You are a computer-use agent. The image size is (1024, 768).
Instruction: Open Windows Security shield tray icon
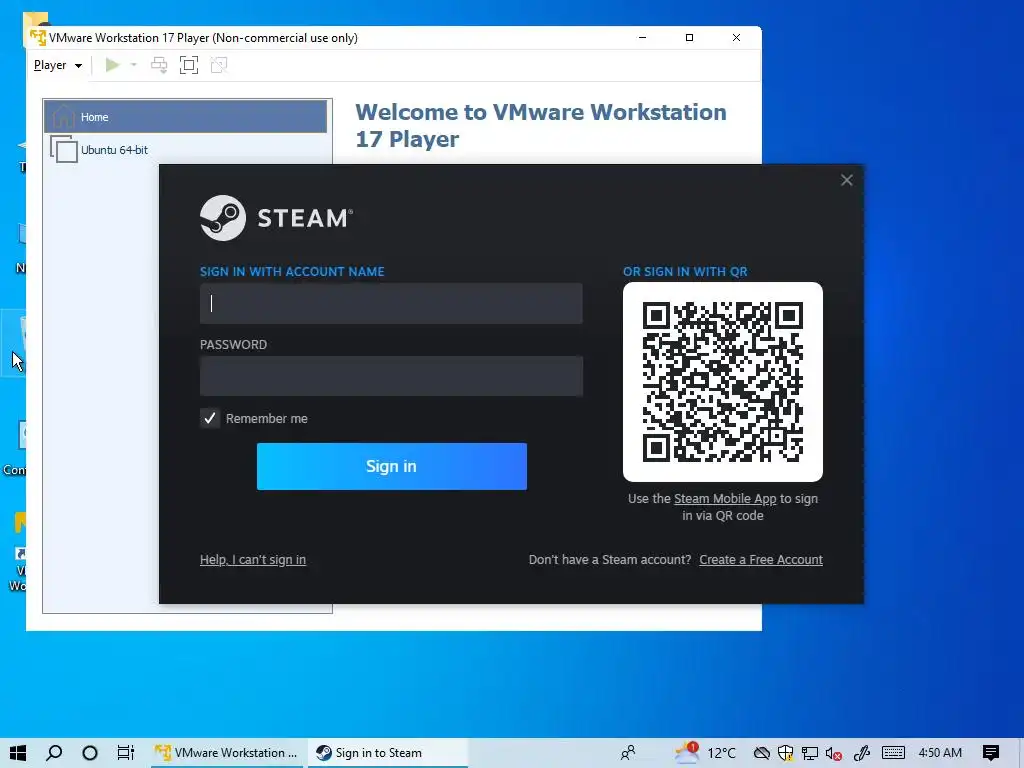tap(786, 753)
